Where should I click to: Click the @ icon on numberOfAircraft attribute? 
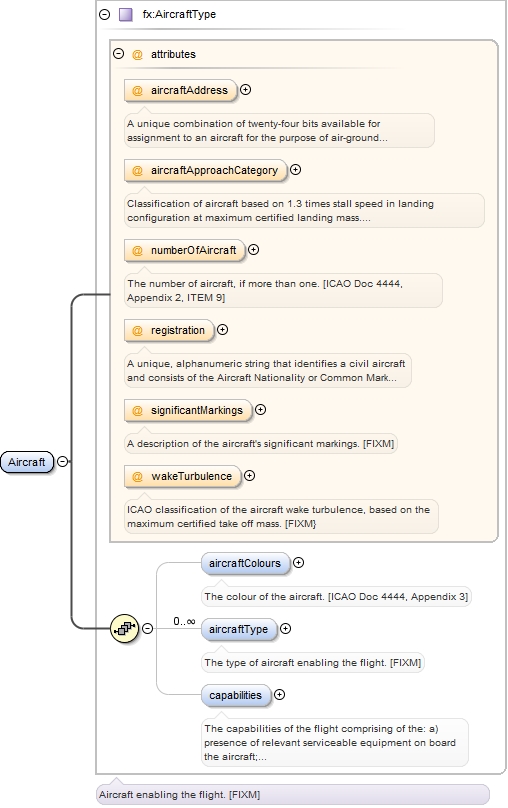pos(137,251)
